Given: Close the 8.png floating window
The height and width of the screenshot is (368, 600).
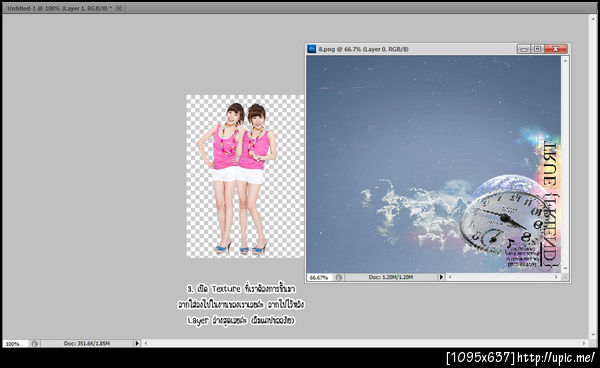Looking at the screenshot, I should pyautogui.click(x=556, y=49).
